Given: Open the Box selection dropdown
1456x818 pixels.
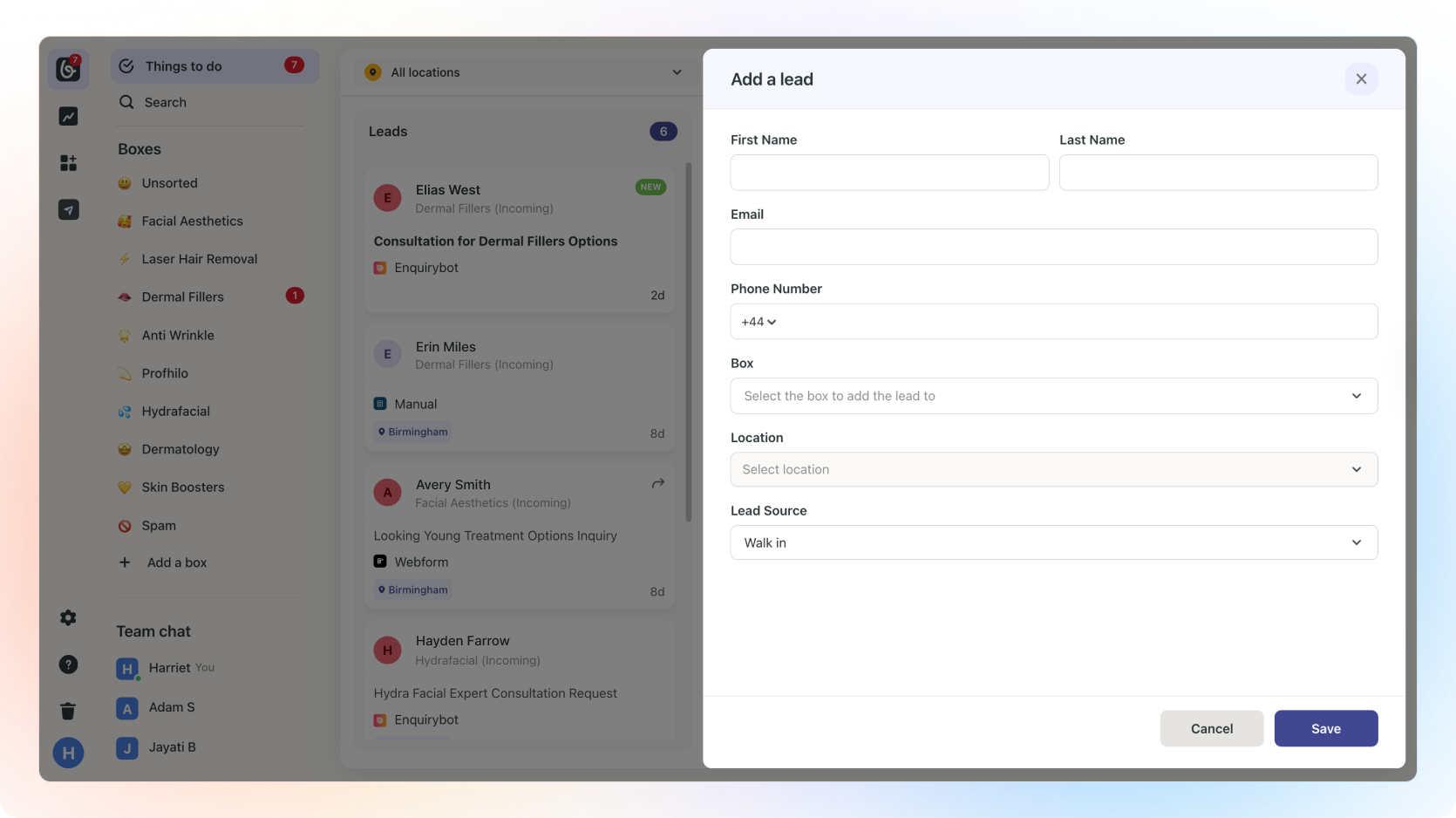Looking at the screenshot, I should click(x=1054, y=396).
